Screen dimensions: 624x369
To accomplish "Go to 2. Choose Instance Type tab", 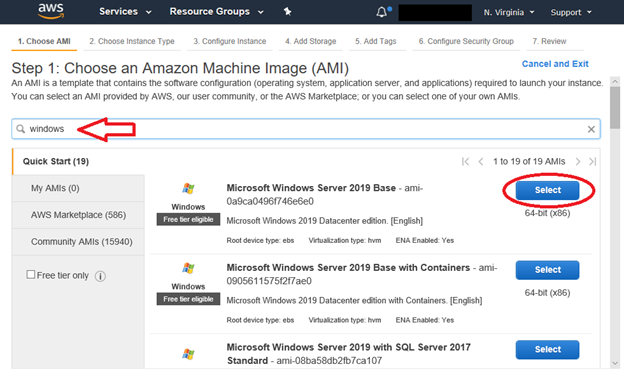I will click(132, 41).
